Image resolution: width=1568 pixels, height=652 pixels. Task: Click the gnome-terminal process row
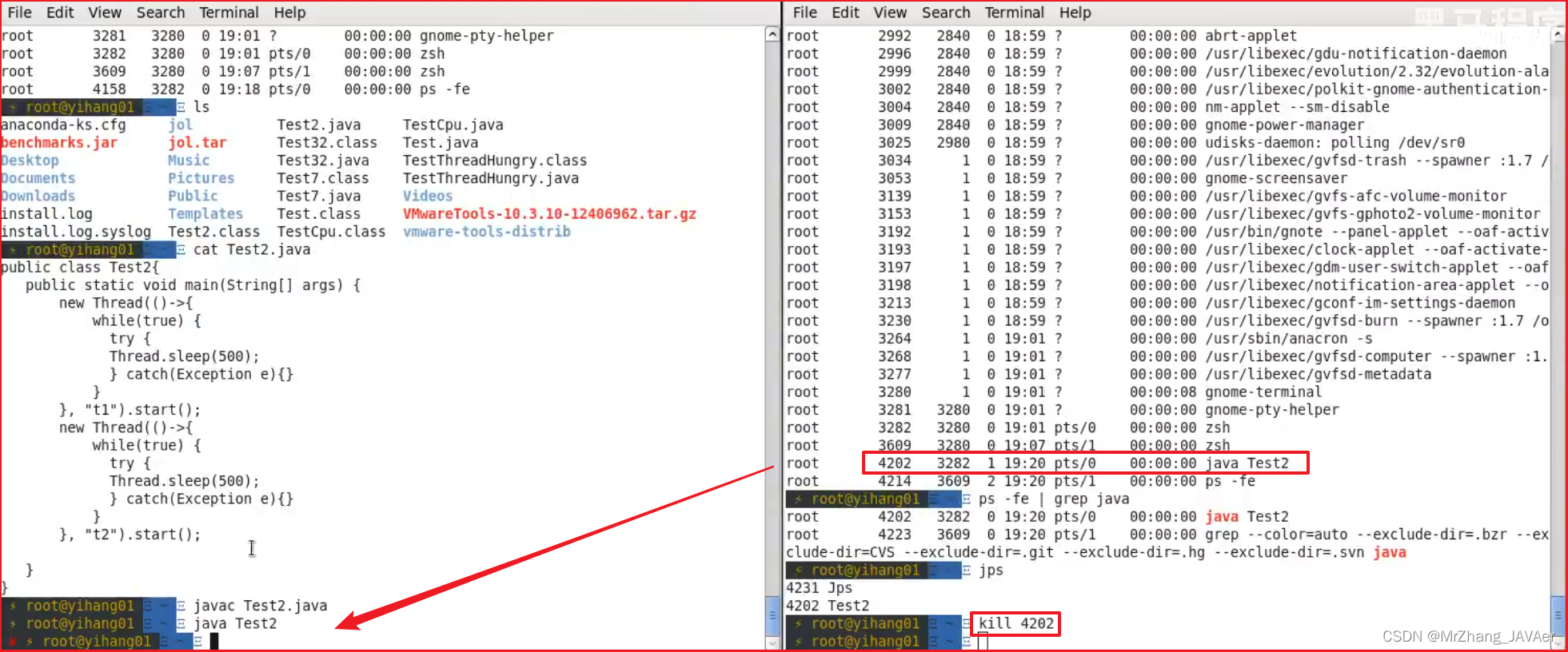tap(1054, 392)
